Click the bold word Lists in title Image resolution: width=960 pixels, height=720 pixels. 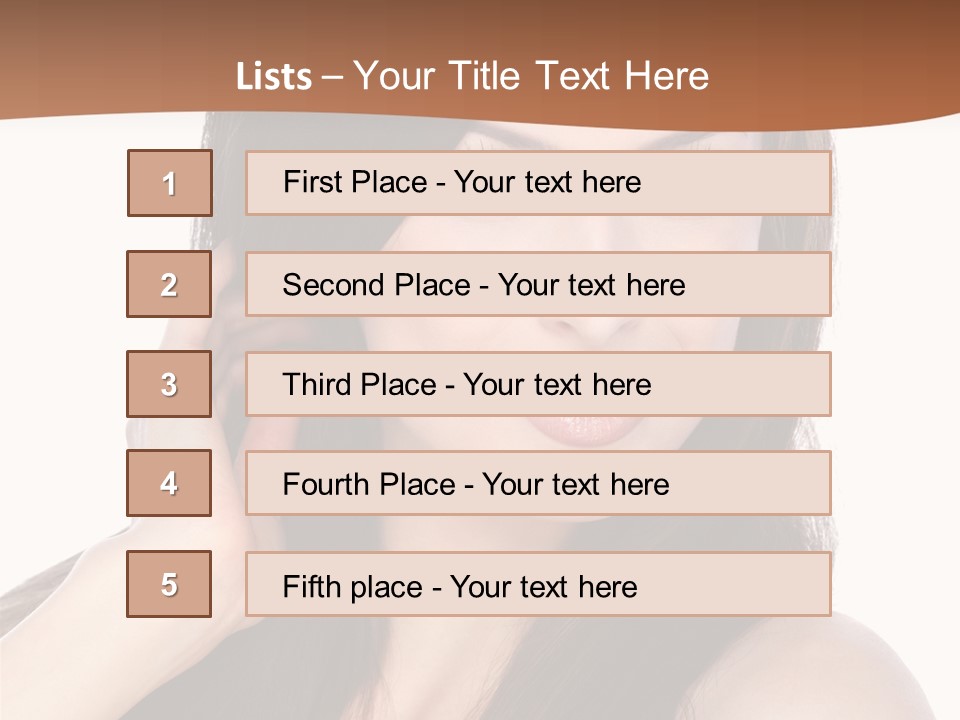(x=274, y=76)
